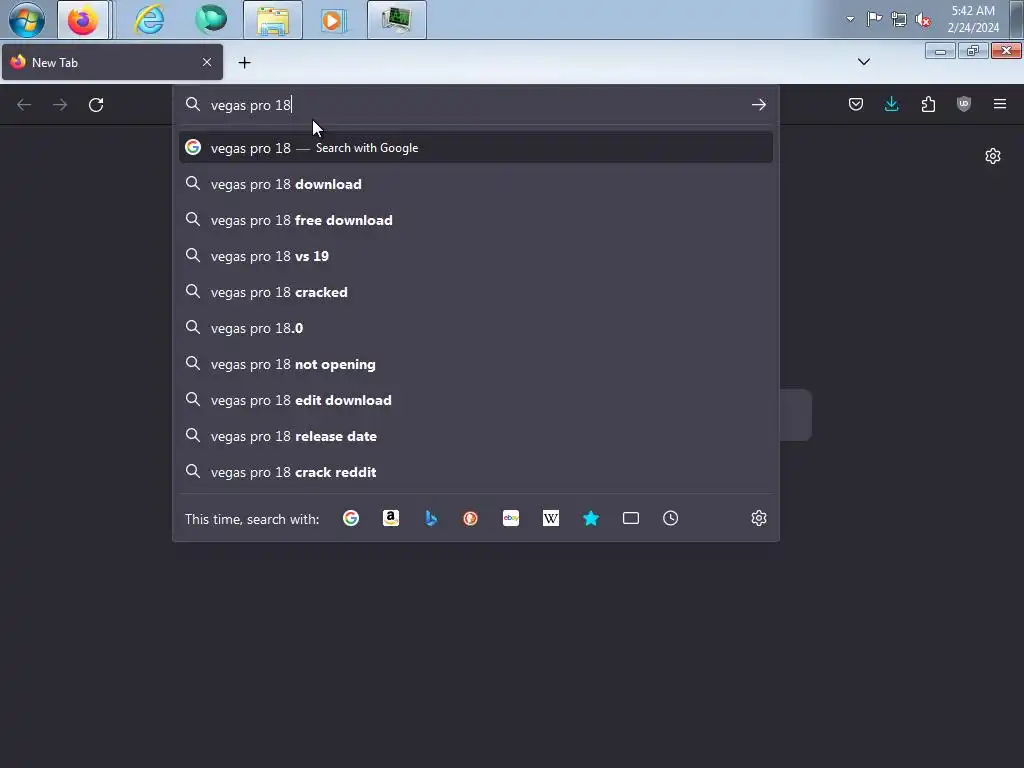Open the Firefox hamburger application menu
The width and height of the screenshot is (1024, 768).
(999, 104)
